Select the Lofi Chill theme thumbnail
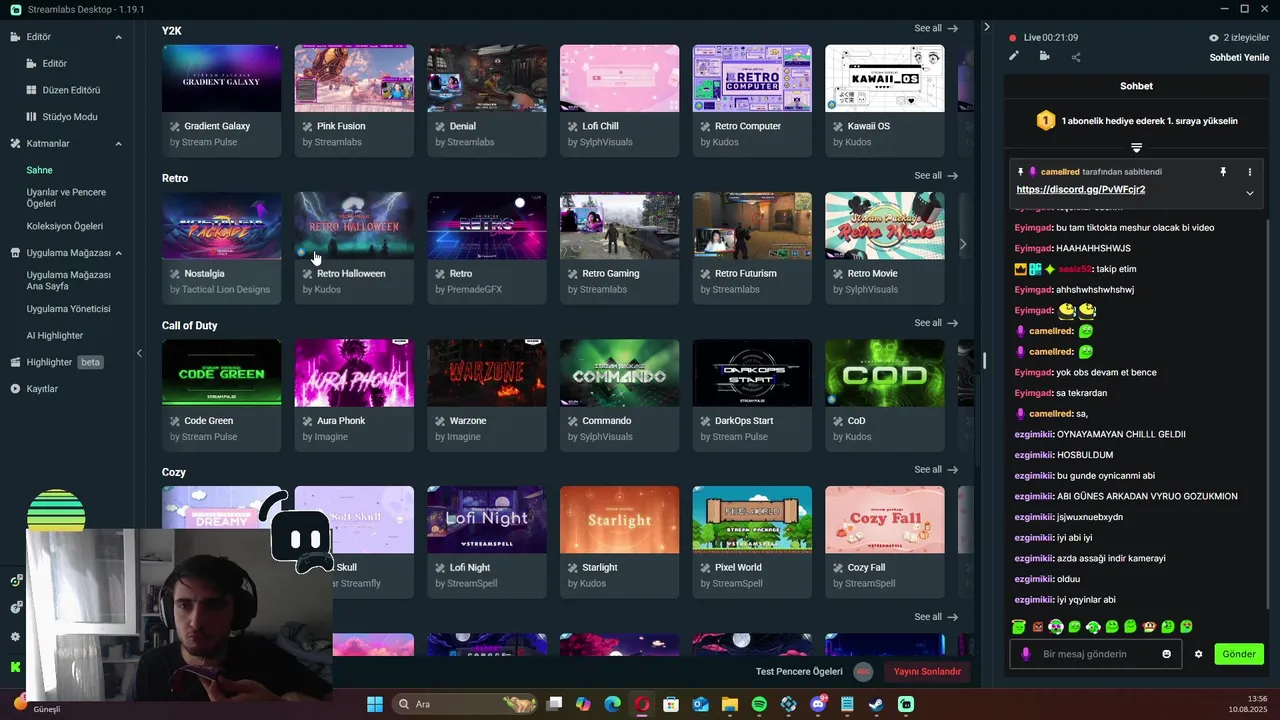Image resolution: width=1280 pixels, height=720 pixels. pos(619,78)
